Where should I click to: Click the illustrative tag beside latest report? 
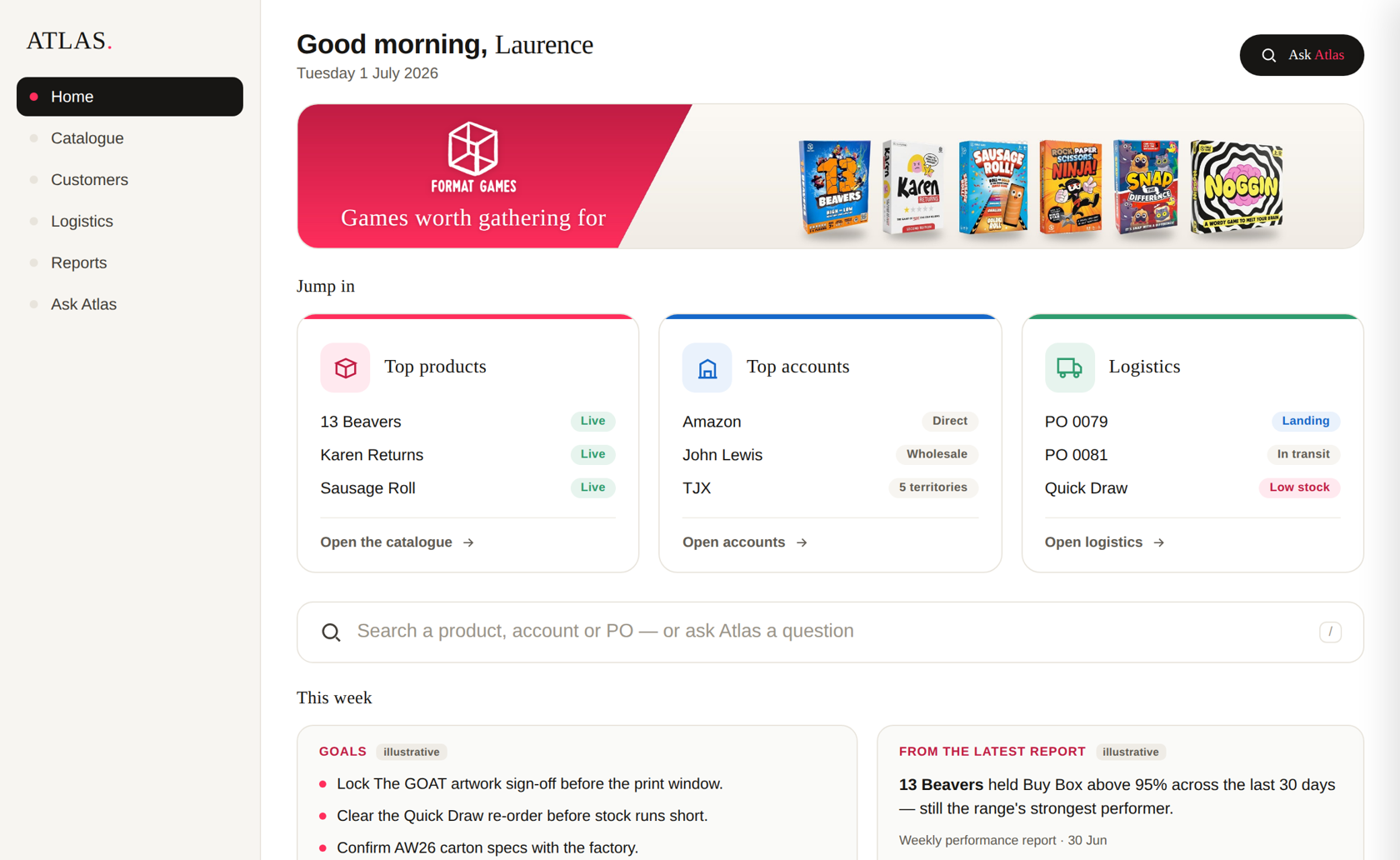(x=1131, y=752)
